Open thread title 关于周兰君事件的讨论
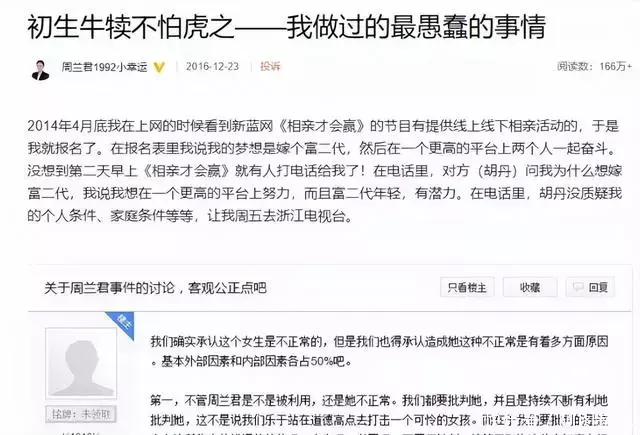Image resolution: width=640 pixels, height=435 pixels. (x=109, y=288)
